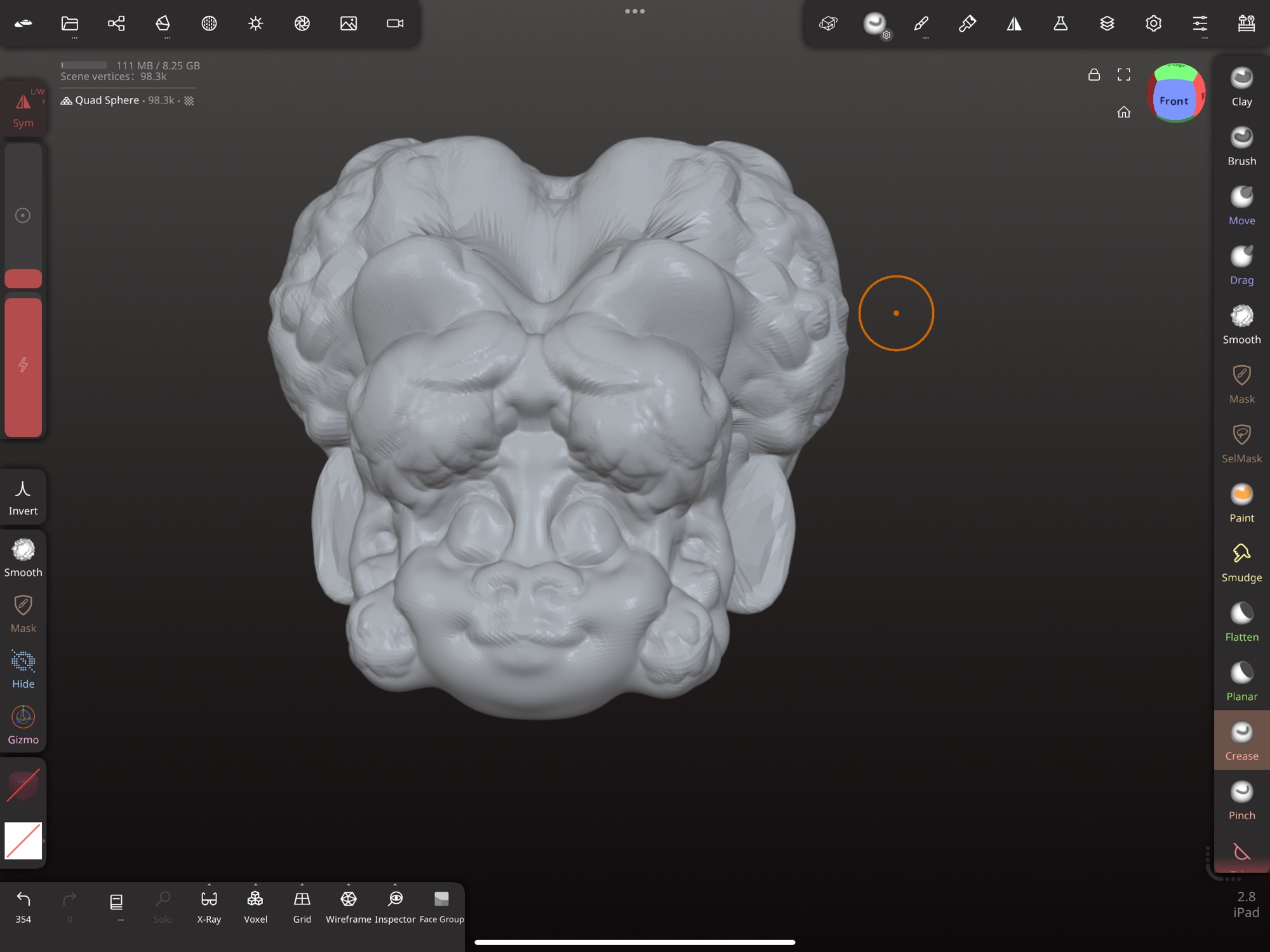This screenshot has height=952, width=1270.
Task: Expand the Voxel remesh options
Action: (255, 885)
